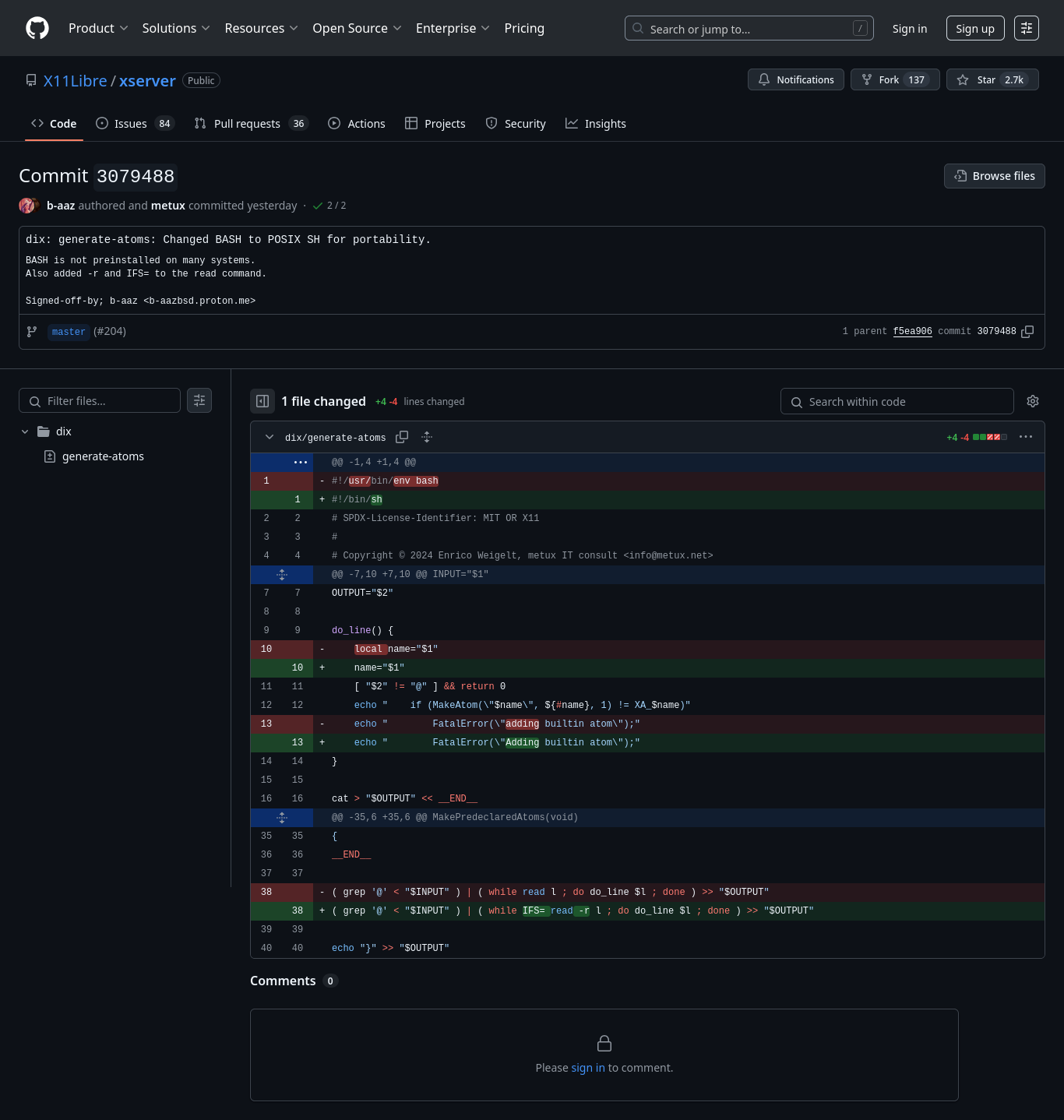This screenshot has width=1064, height=1120.
Task: Open the Solutions dropdown menu
Action: coord(176,28)
